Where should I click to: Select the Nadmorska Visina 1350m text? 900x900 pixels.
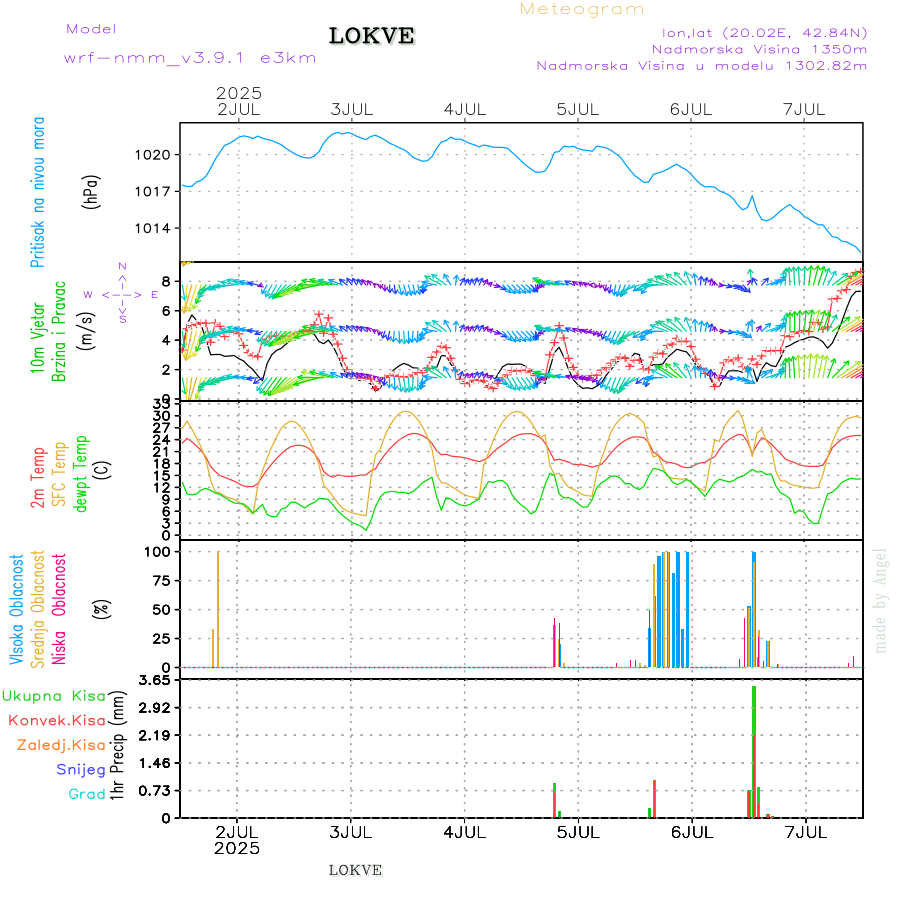pyautogui.click(x=759, y=49)
